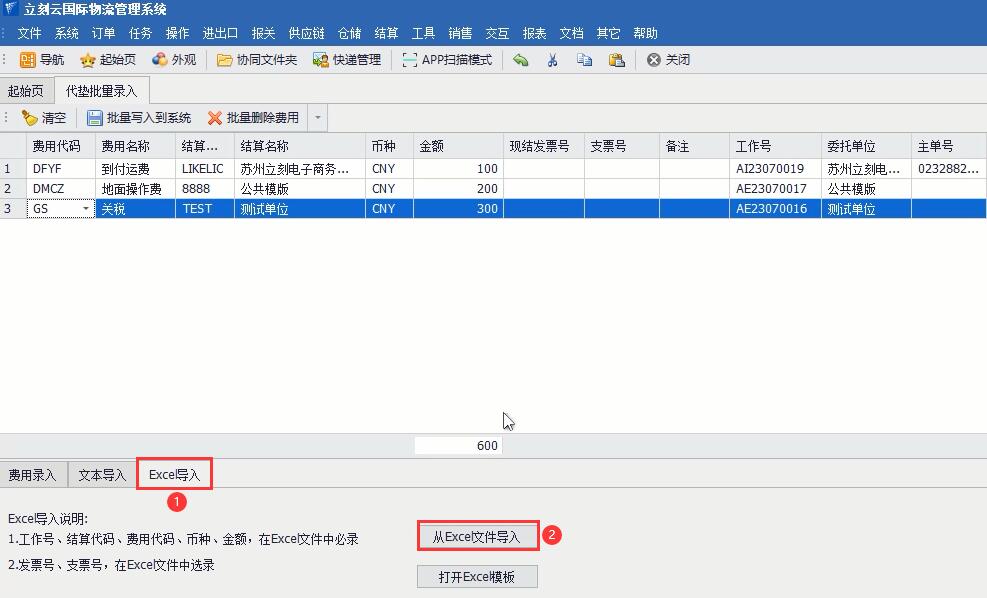Open the 操作 menu
The image size is (987, 598).
pos(178,33)
